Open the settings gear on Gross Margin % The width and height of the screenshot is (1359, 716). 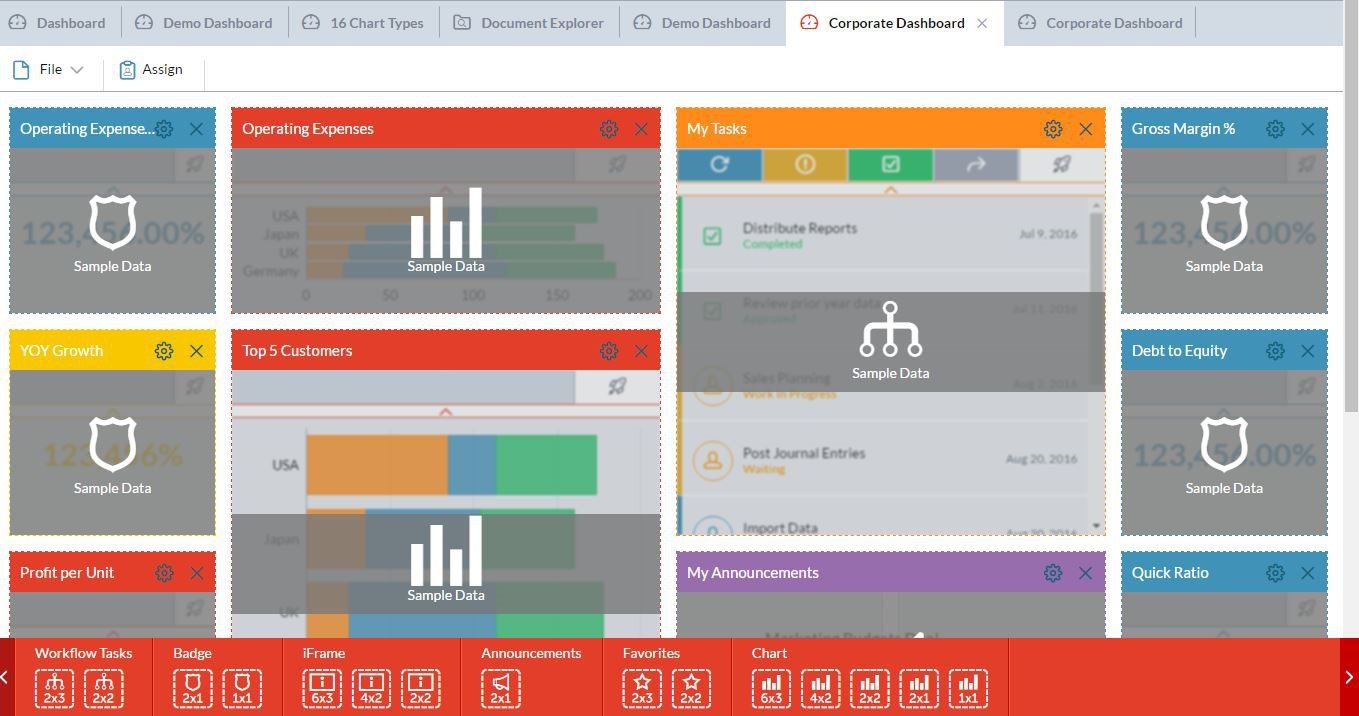(1275, 128)
